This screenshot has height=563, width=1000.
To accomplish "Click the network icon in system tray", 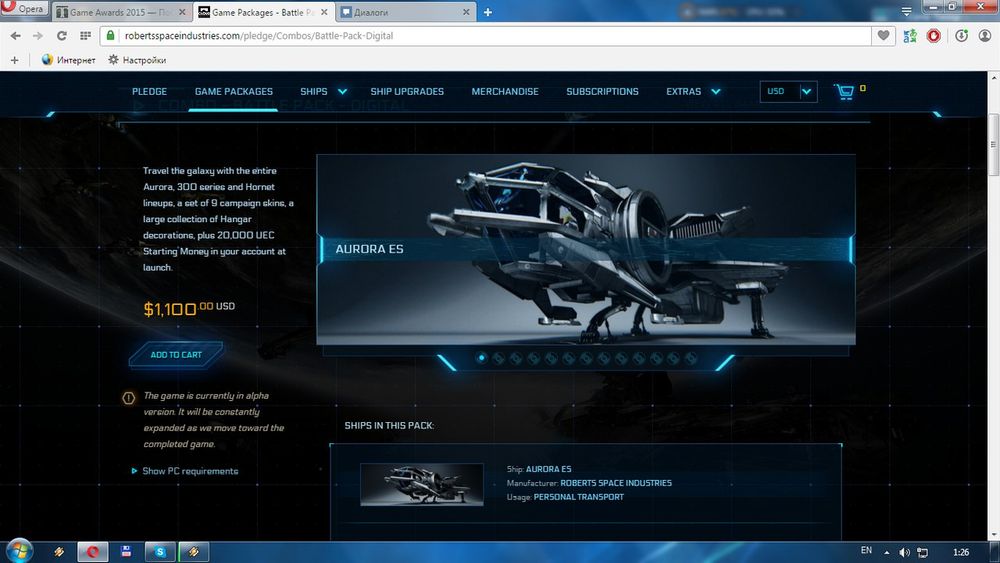I will point(922,552).
